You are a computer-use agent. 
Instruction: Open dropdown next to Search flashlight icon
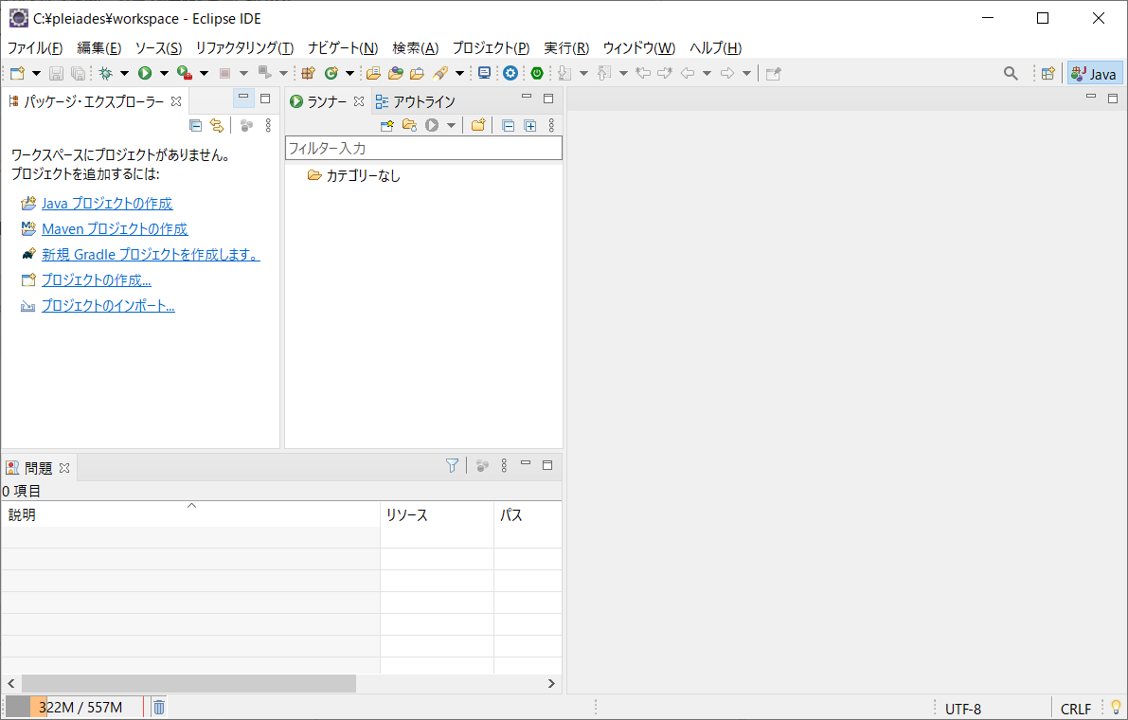click(459, 73)
